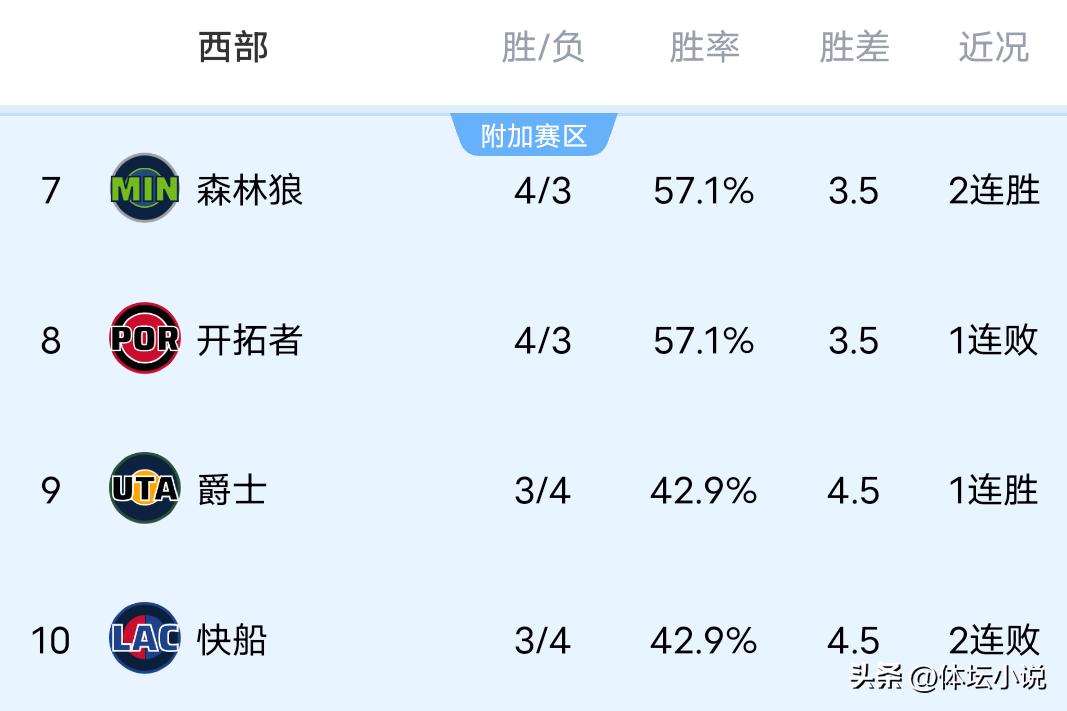Click the 4/3 record in 森林狼 row

pos(543,190)
